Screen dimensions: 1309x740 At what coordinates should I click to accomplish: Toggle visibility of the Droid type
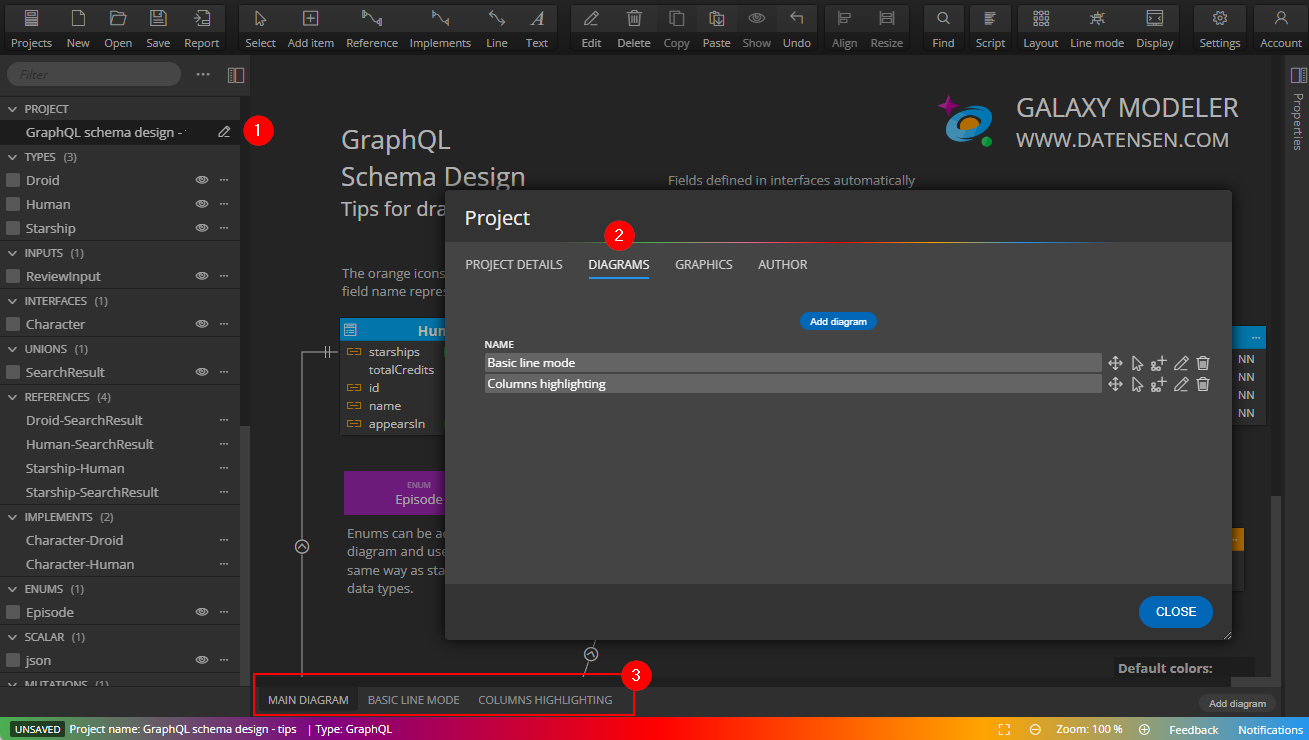[203, 180]
